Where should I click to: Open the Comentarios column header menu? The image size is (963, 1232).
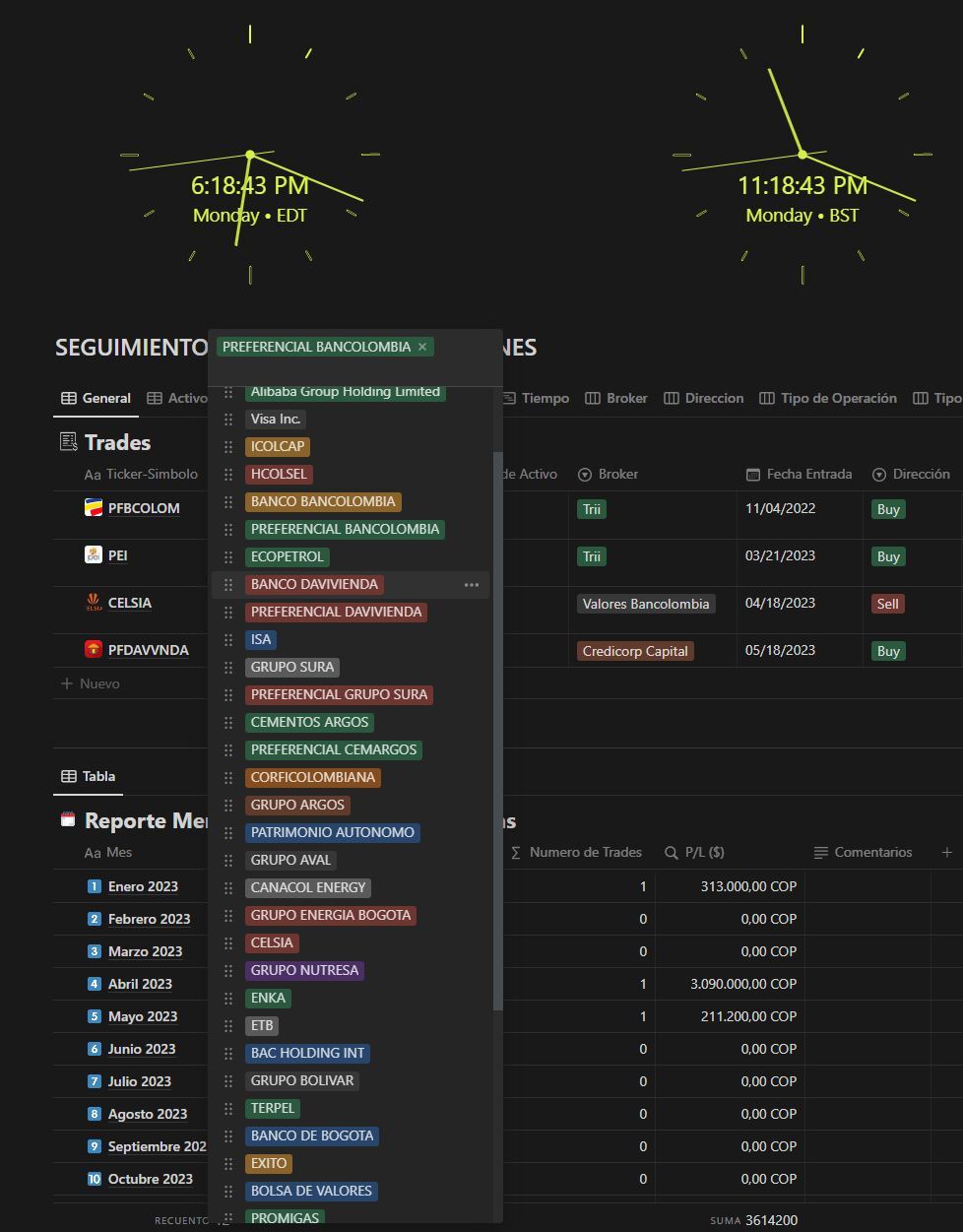pos(863,852)
